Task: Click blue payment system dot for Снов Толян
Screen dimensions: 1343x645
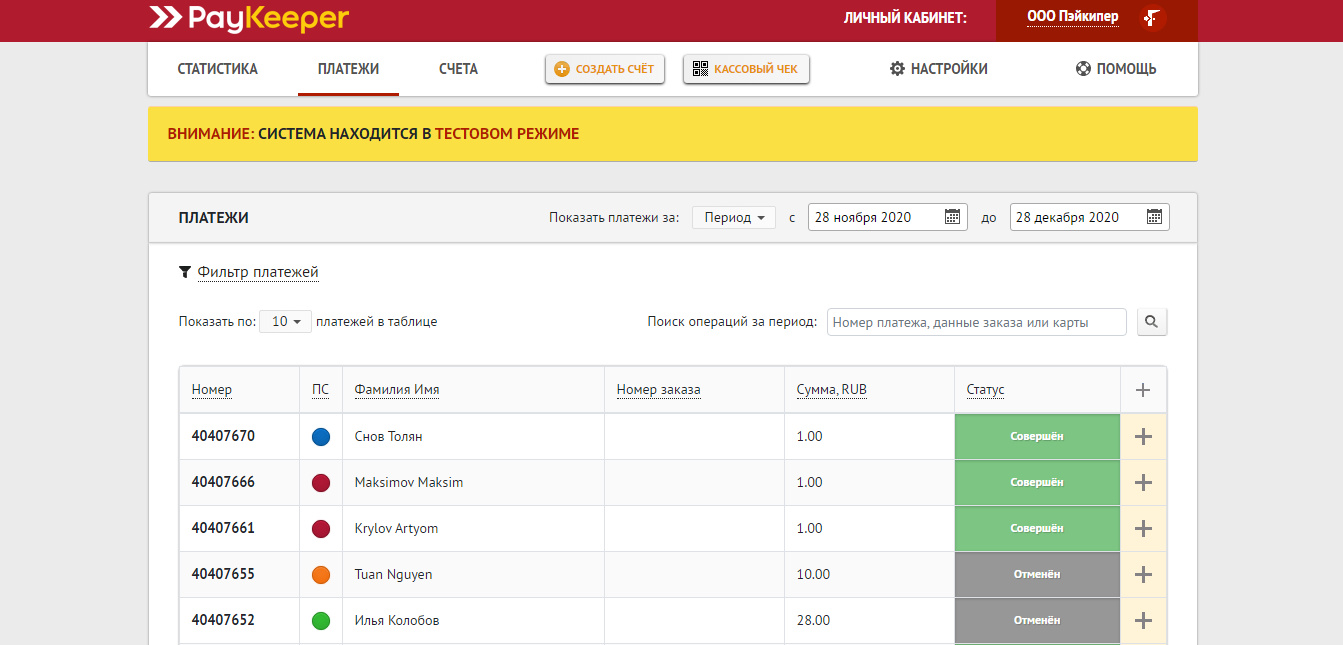Action: pos(321,437)
